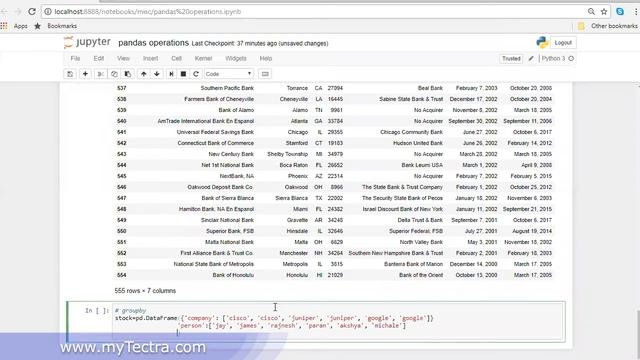Click 'Connecticut Bank of Commerce' cell
Image resolution: width=640 pixels, height=360 pixels.
coord(216,143)
